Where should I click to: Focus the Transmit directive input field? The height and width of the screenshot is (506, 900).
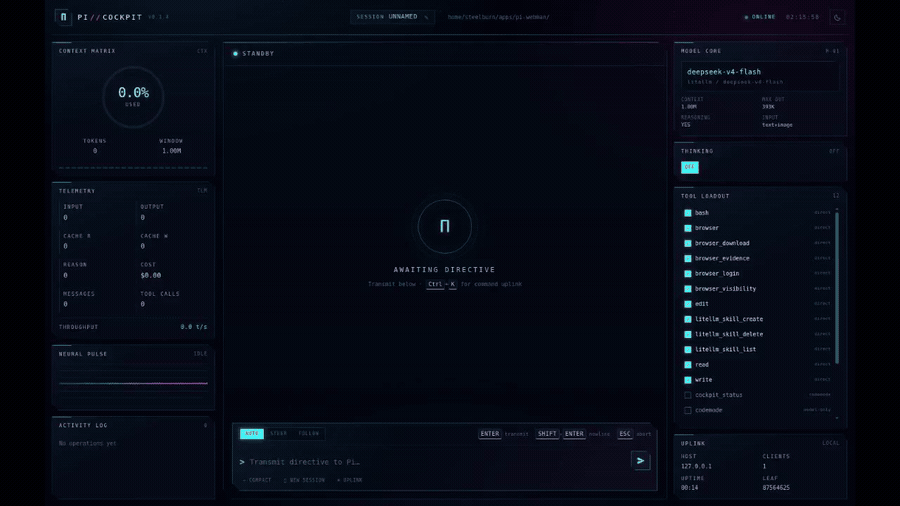pos(436,462)
